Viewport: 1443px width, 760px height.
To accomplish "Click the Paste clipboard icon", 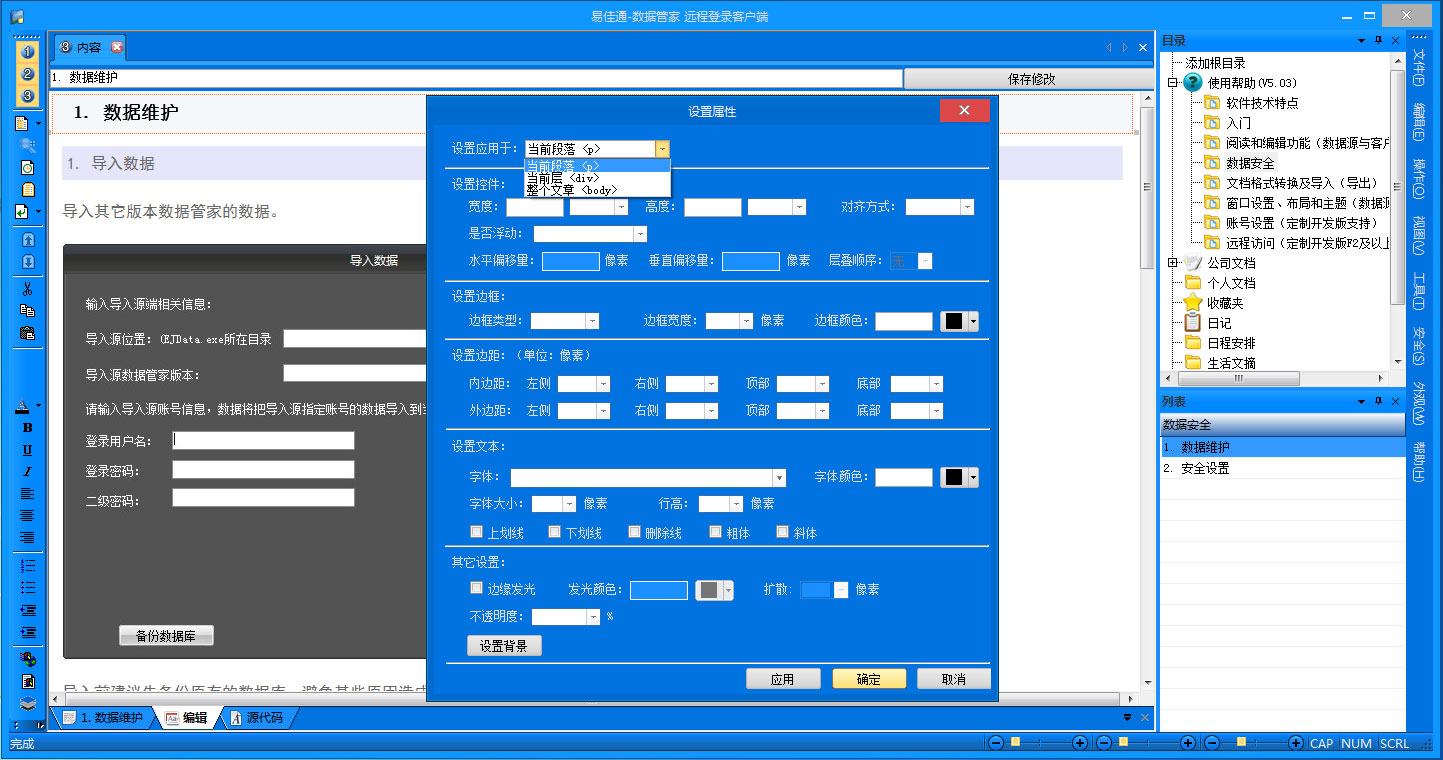I will (x=28, y=332).
